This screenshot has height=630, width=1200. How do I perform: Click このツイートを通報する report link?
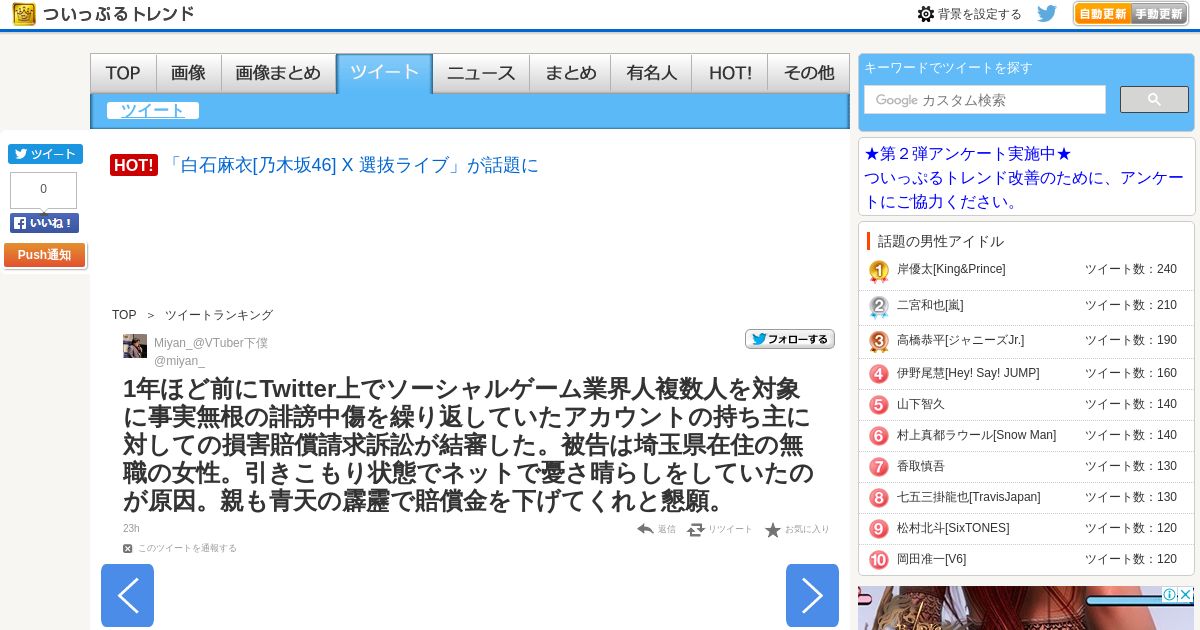(x=187, y=548)
